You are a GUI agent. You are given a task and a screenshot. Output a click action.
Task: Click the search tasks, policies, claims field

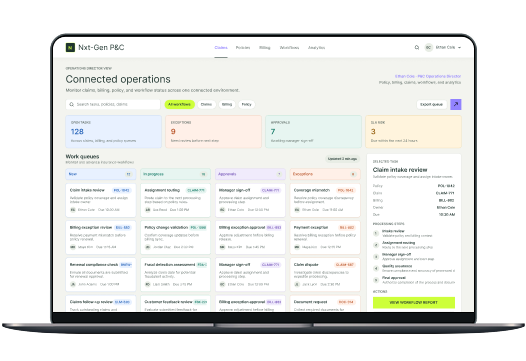pos(113,104)
